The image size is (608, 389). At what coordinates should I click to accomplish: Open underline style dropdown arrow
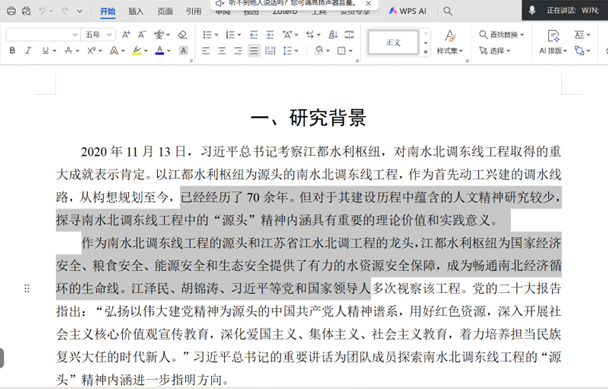[x=54, y=51]
